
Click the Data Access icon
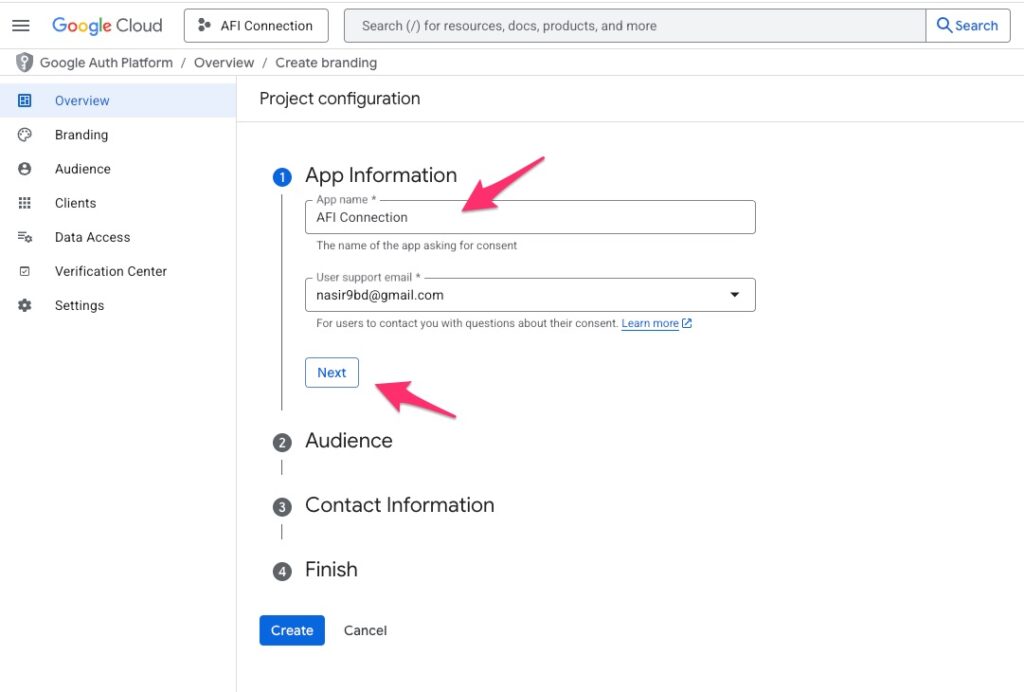click(25, 237)
